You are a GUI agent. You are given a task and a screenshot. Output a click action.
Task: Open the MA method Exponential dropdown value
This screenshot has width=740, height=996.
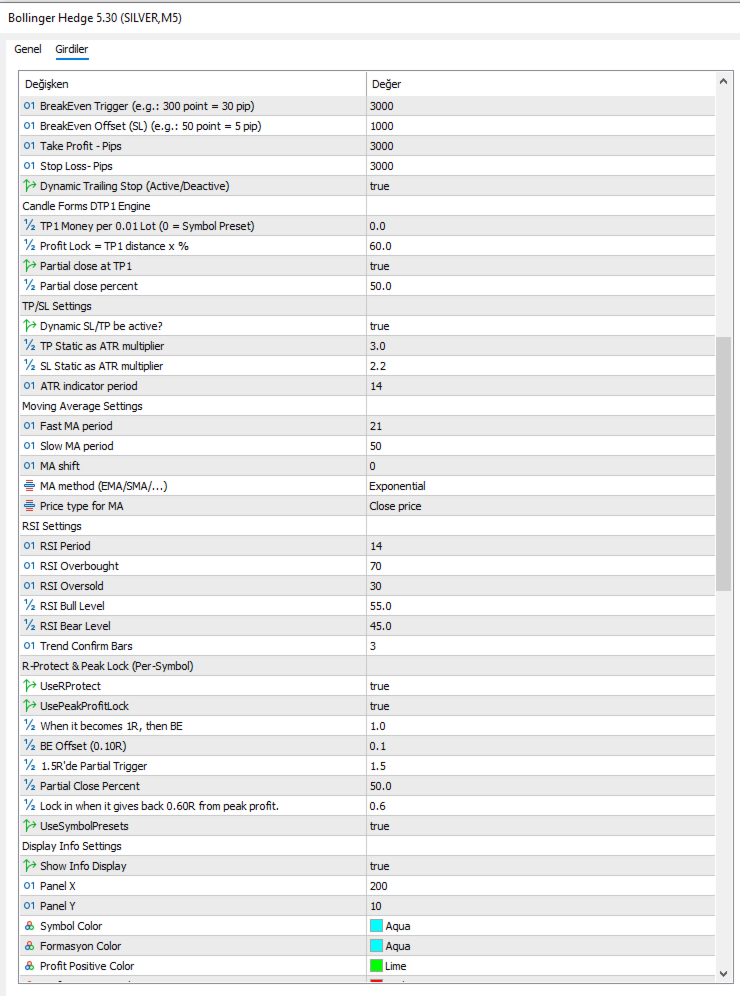[541, 486]
